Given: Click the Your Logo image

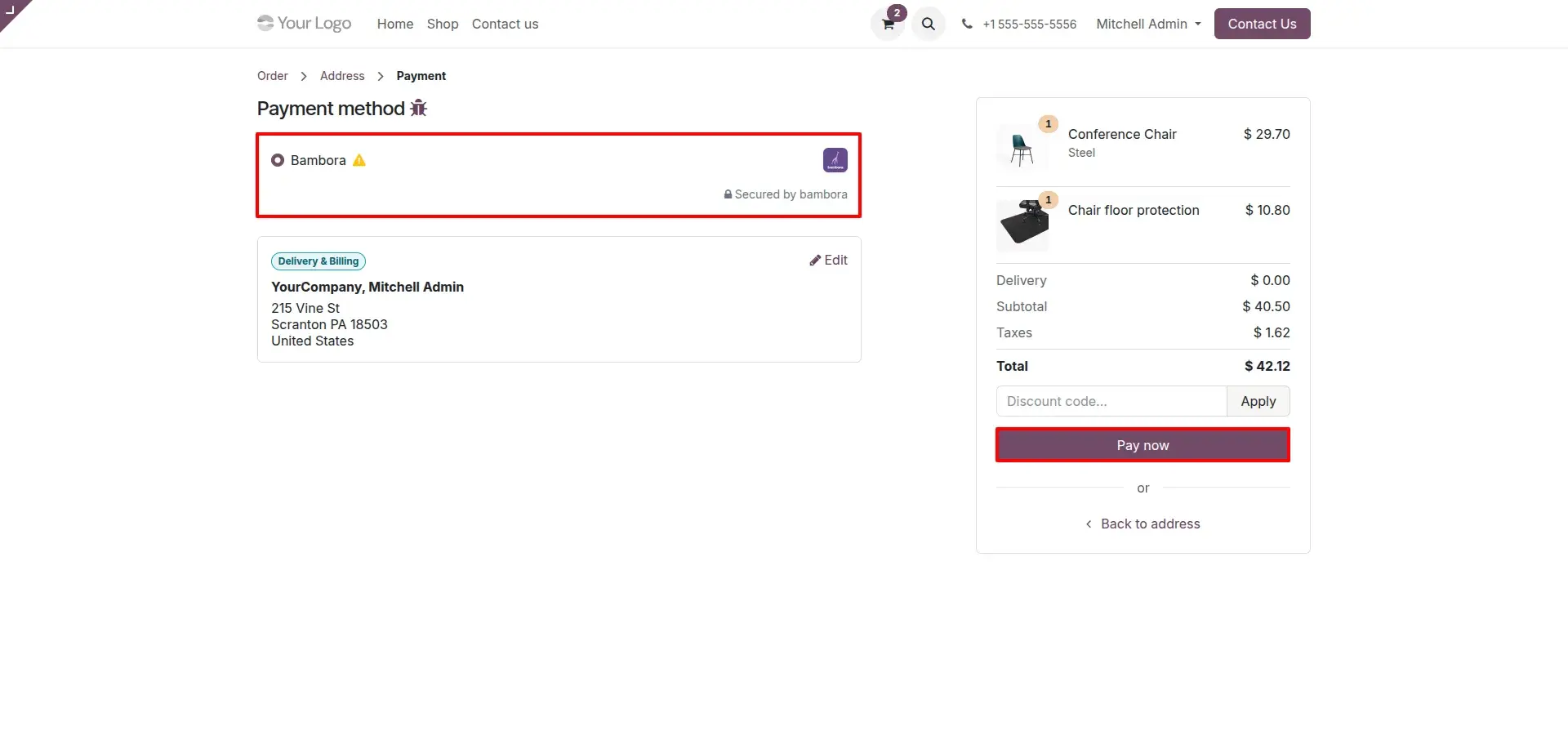Looking at the screenshot, I should click(304, 23).
